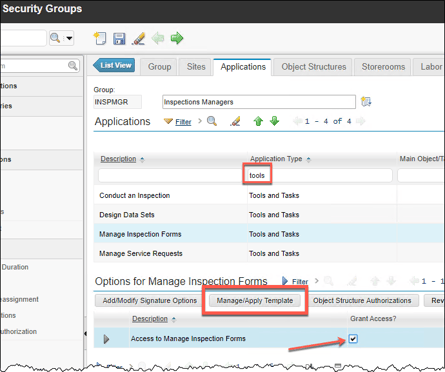Screen dimensions: 445x372
Task: Click the left panel search field
Action: point(39,66)
